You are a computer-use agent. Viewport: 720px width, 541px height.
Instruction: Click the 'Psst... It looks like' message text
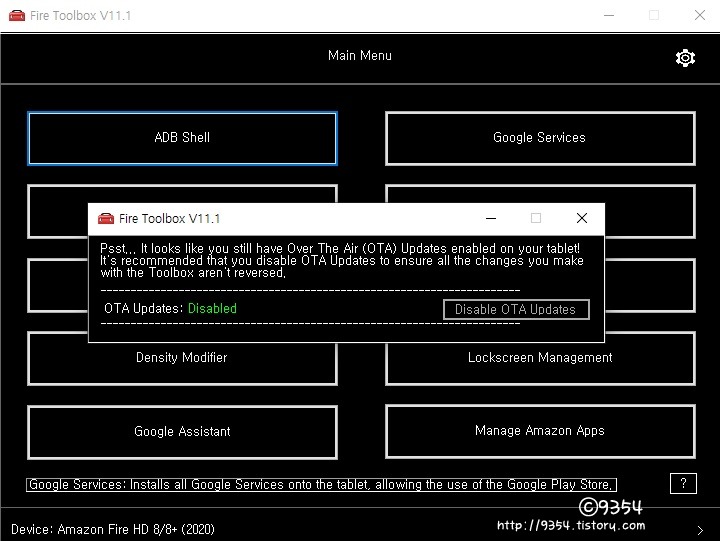coord(342,260)
